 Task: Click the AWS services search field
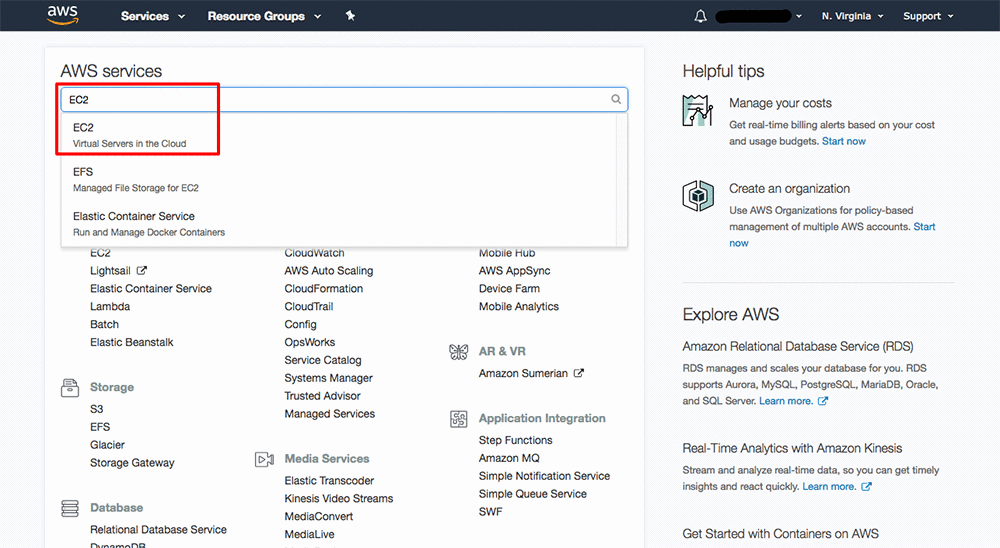pyautogui.click(x=344, y=100)
